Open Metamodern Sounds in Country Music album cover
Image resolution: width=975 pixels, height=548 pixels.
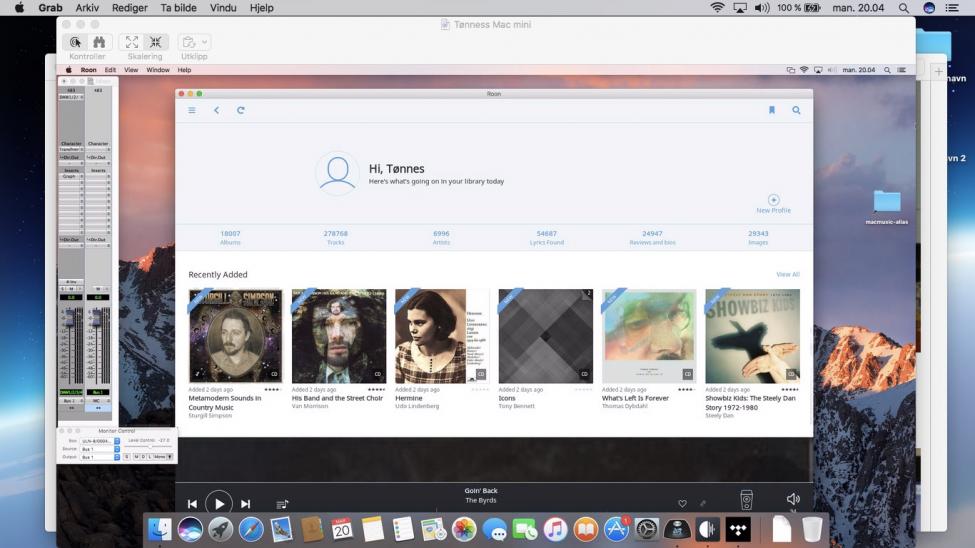click(236, 336)
